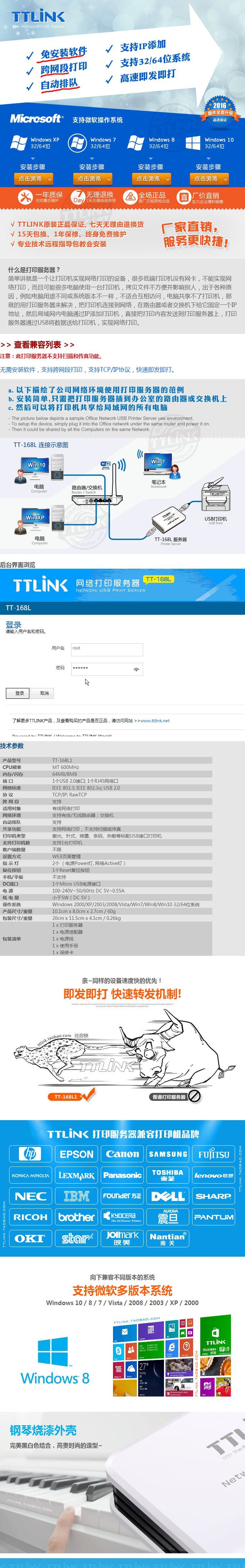Open the www.ttlink.net link
Screen dimensions: 245x1568
coord(155,721)
